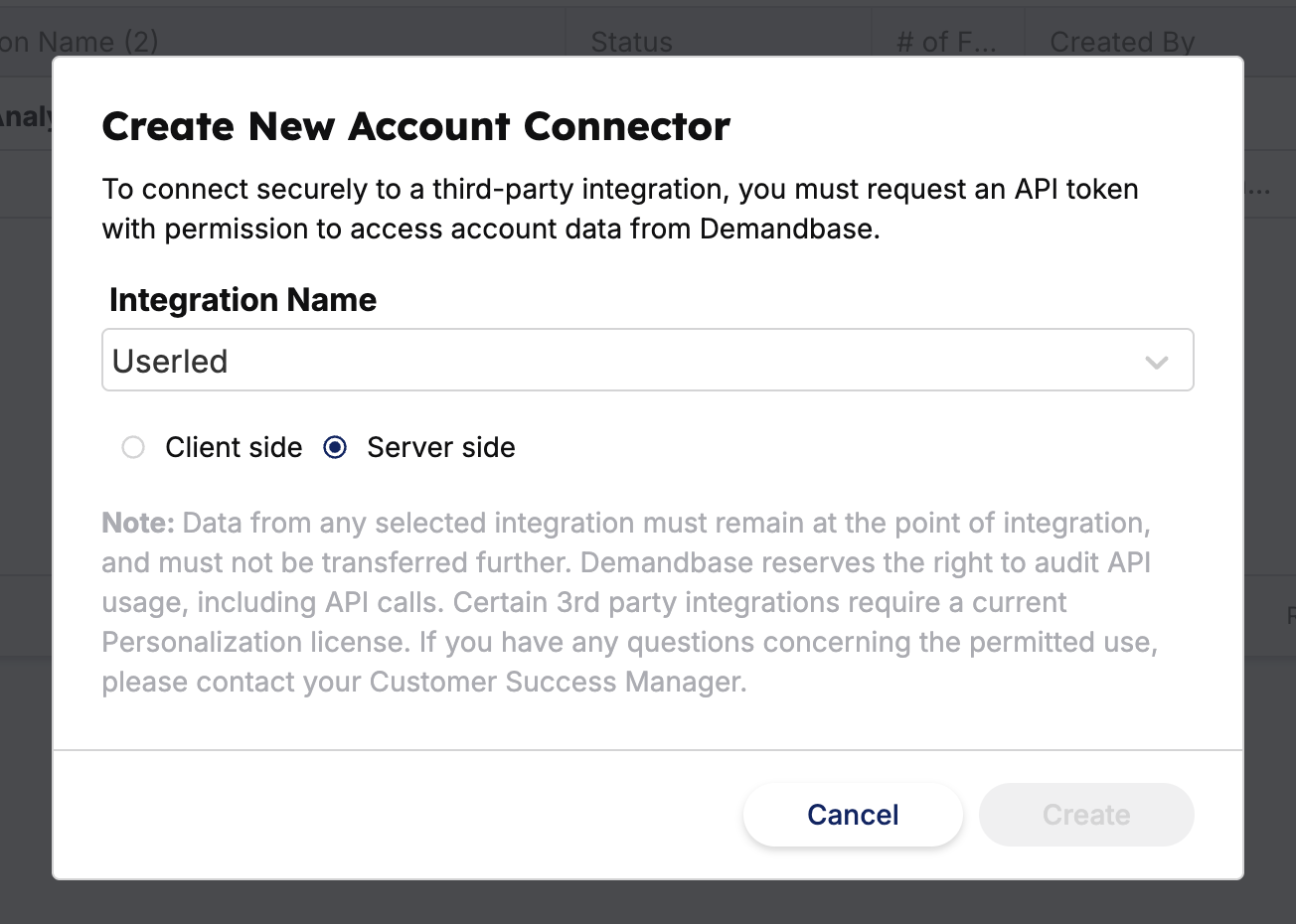Click the selected 'Userled' value text
The image size is (1296, 924).
[x=170, y=362]
